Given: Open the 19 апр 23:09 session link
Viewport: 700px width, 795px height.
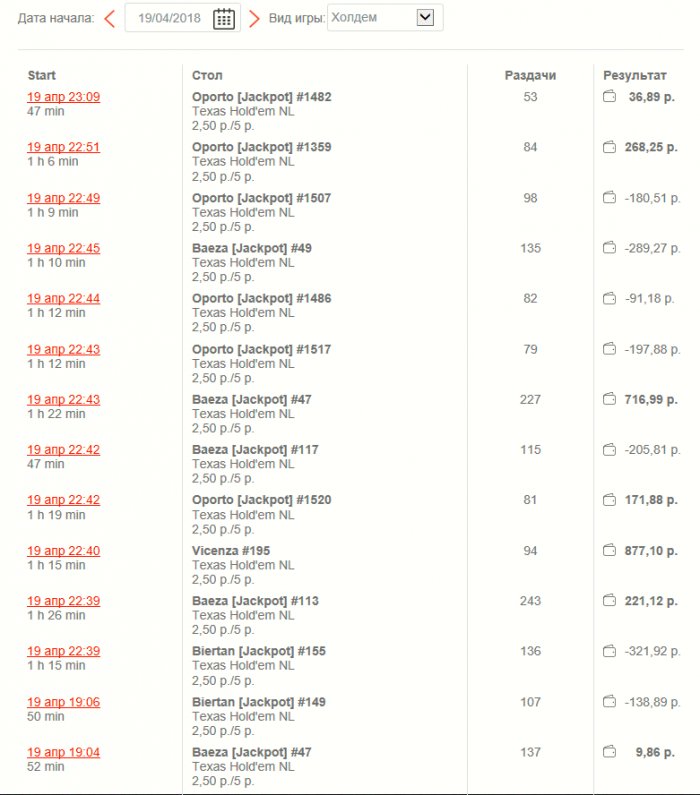Looking at the screenshot, I should pyautogui.click(x=63, y=97).
